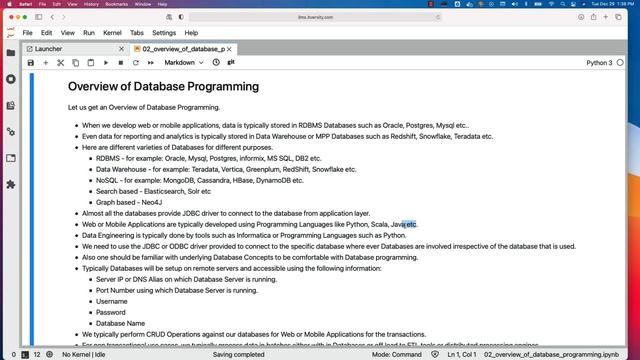Open the Apple menu
The image size is (640, 360).
9,4
